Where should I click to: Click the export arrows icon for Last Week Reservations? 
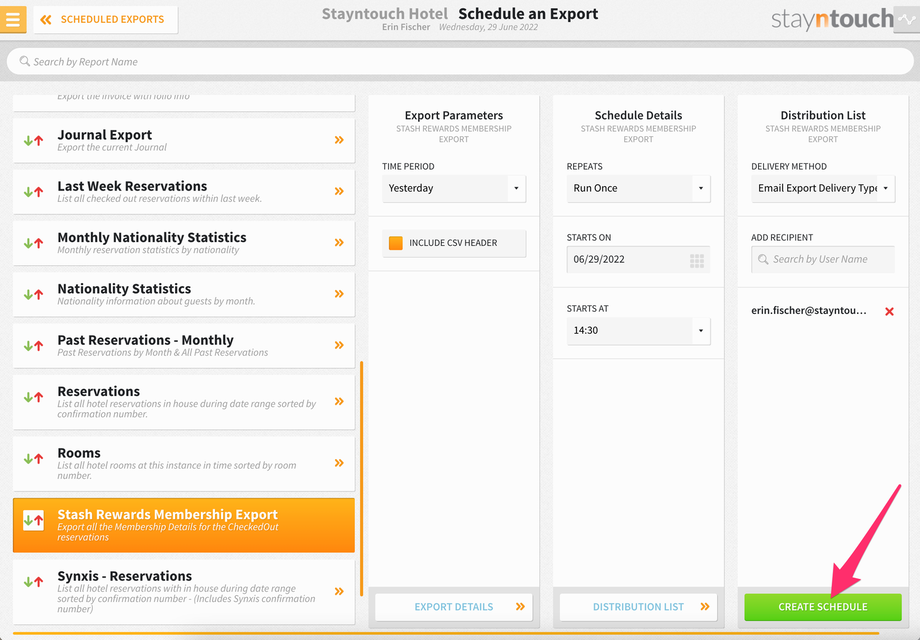[x=33, y=192]
